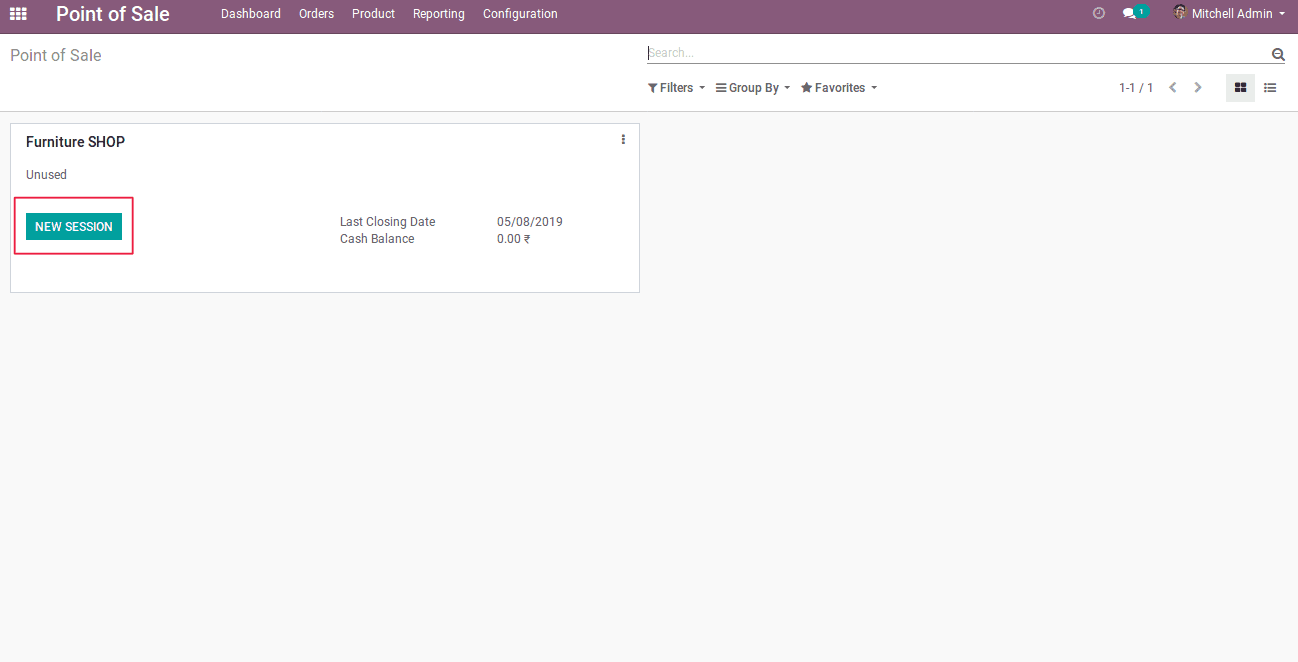1298x662 pixels.
Task: Click the activities clock icon
Action: coord(1099,14)
